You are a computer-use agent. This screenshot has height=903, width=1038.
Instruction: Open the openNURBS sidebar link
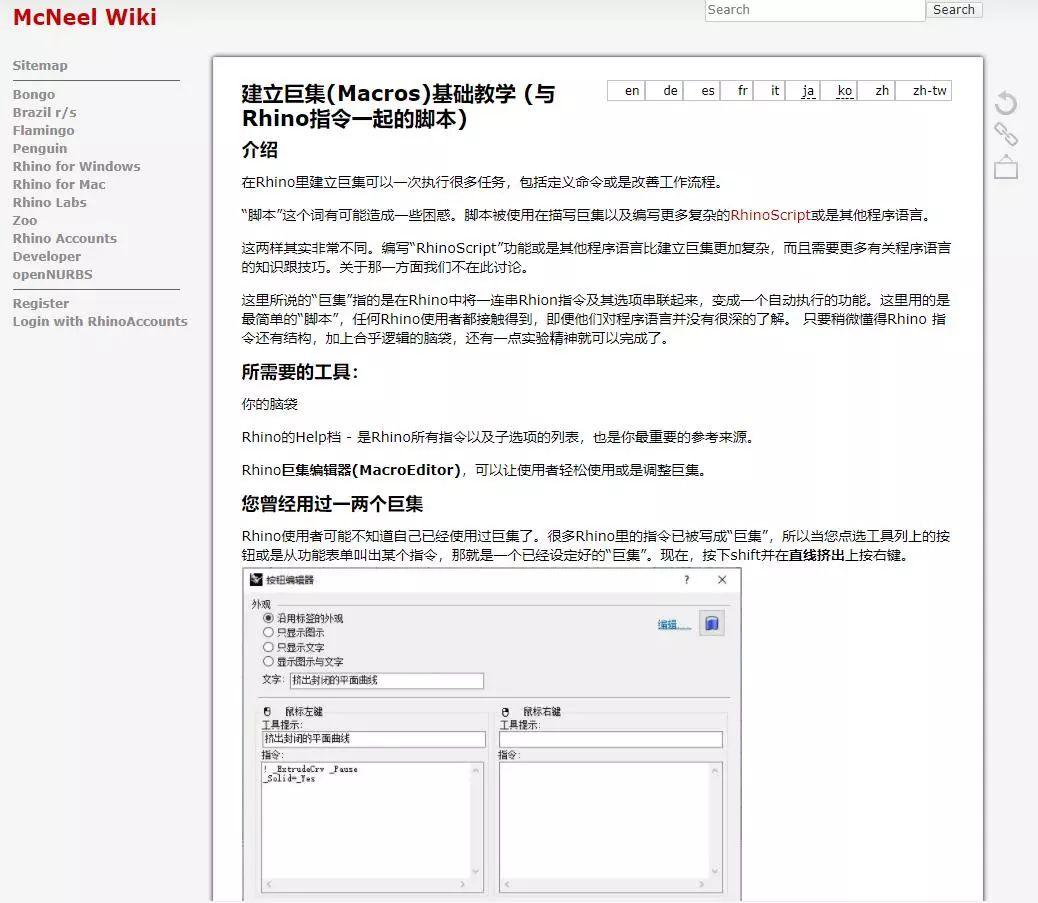click(x=52, y=275)
